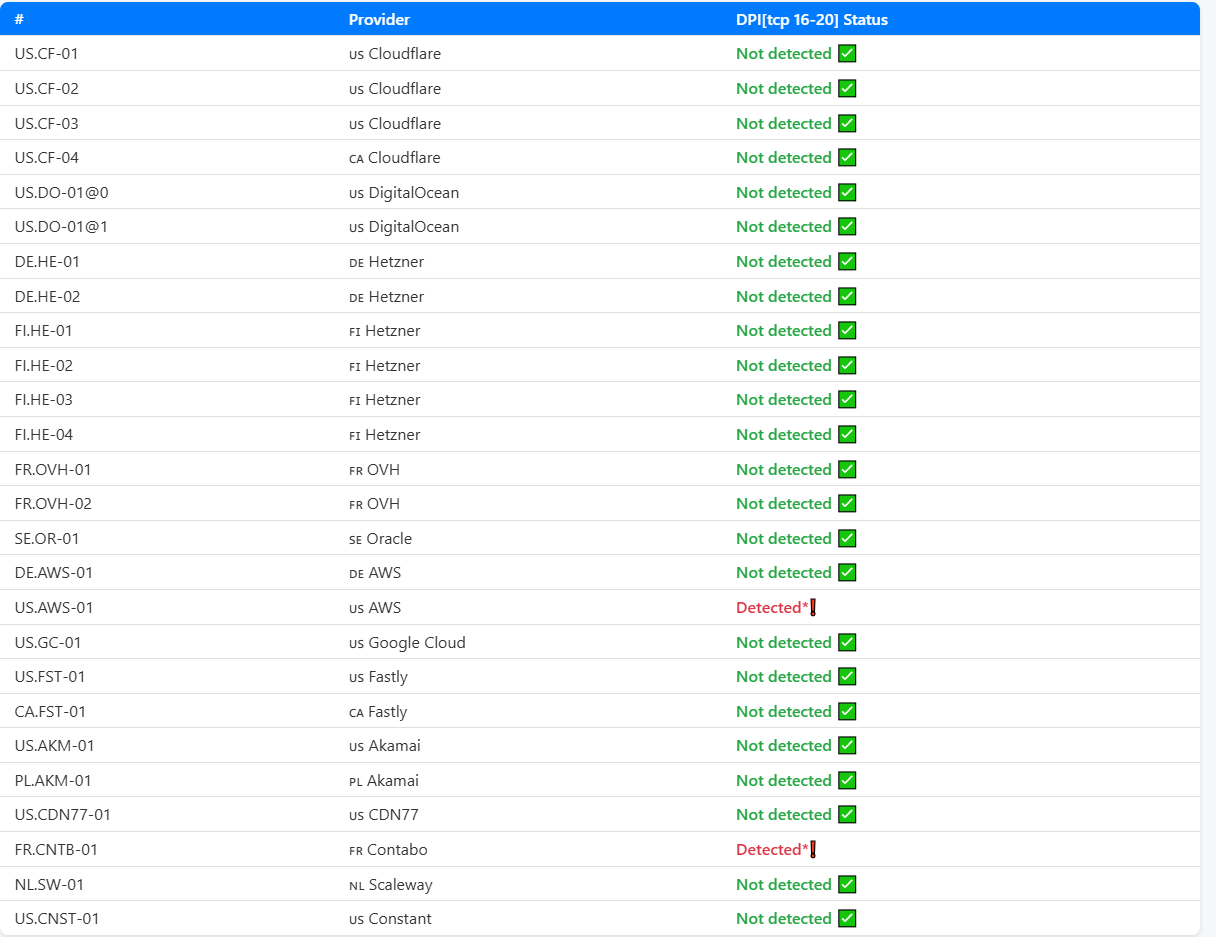Click 'Not detected' text in FI.HE-02 row

coord(784,365)
